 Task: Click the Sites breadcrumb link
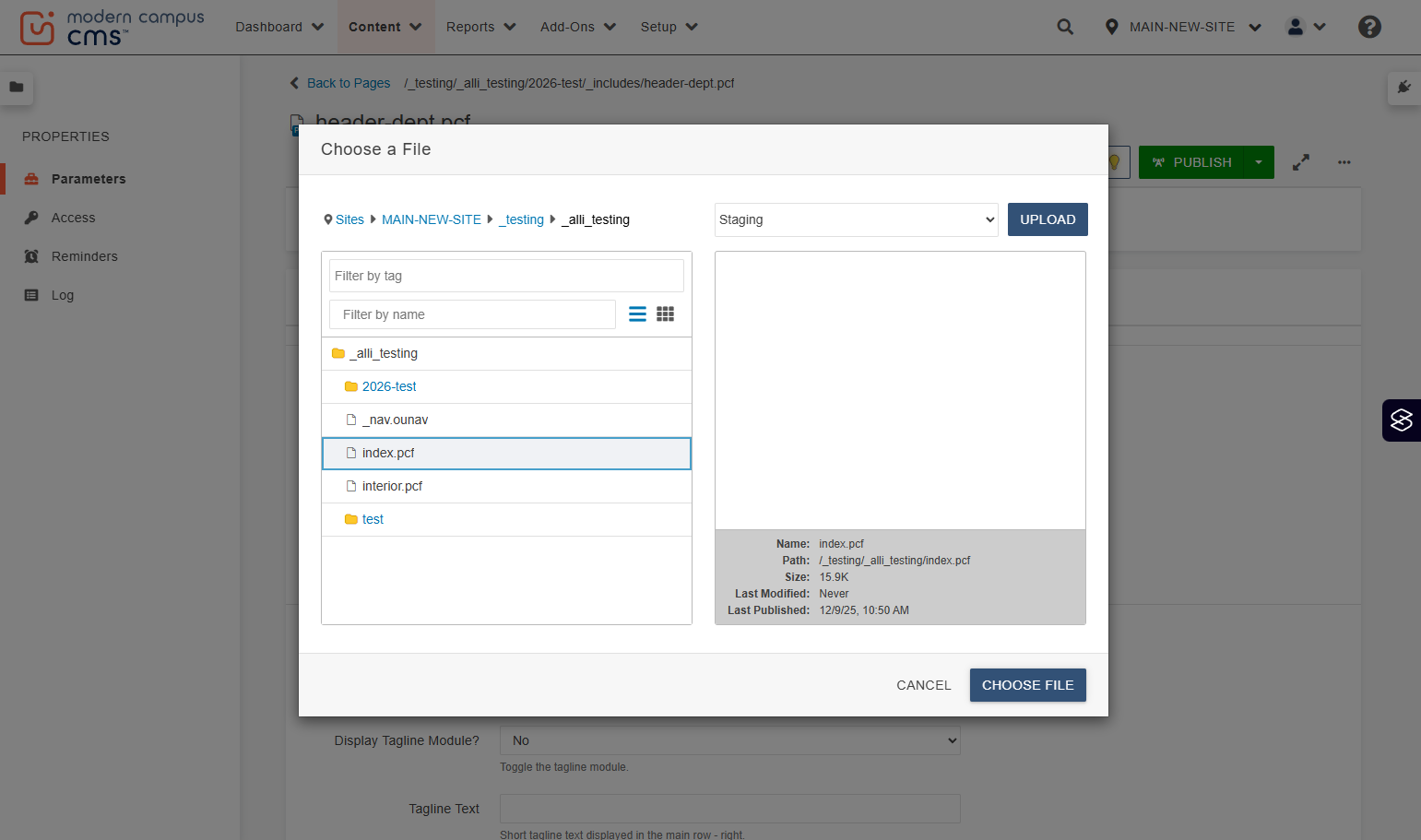pos(349,219)
